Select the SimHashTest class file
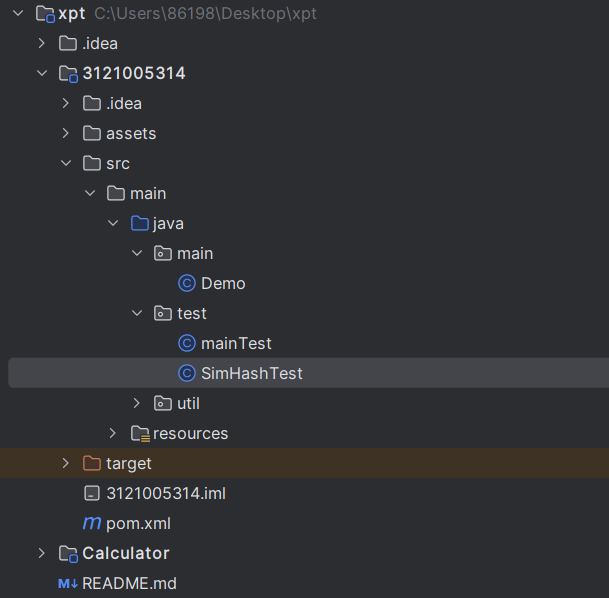 click(x=252, y=373)
